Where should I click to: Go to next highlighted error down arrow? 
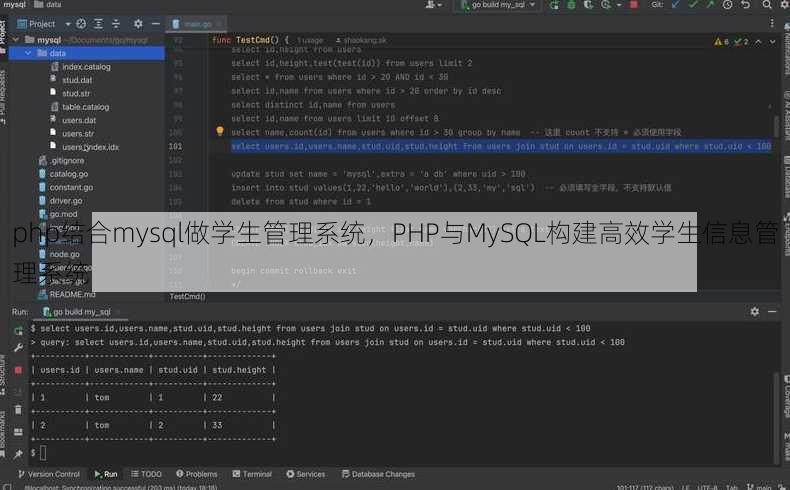click(772, 42)
